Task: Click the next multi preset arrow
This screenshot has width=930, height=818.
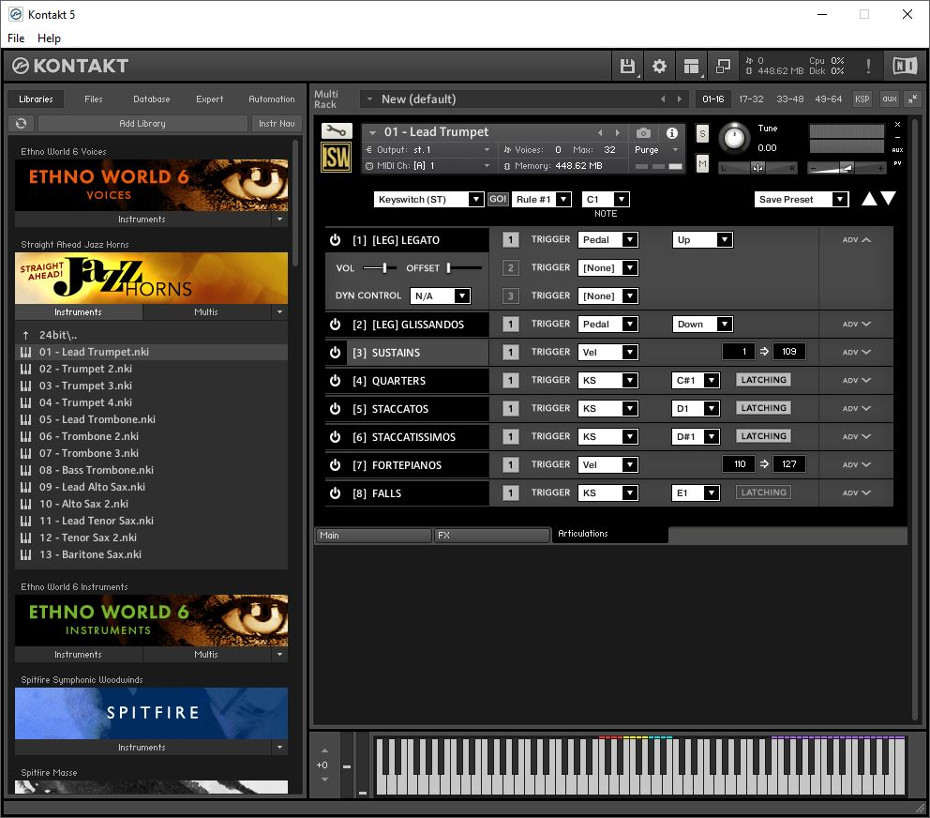Action: pyautogui.click(x=680, y=99)
